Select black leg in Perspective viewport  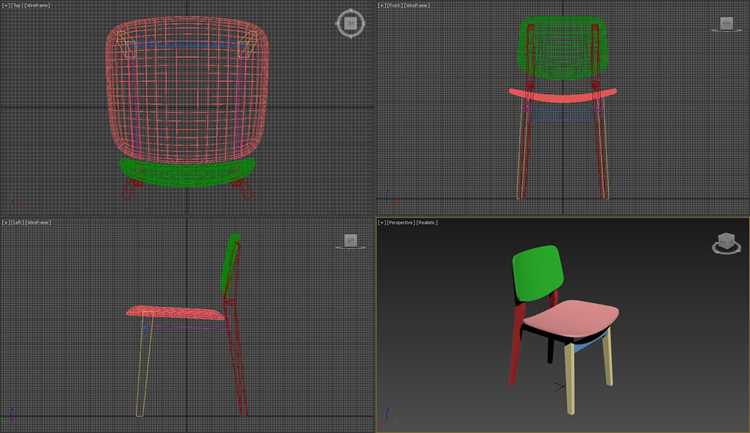pyautogui.click(x=551, y=349)
